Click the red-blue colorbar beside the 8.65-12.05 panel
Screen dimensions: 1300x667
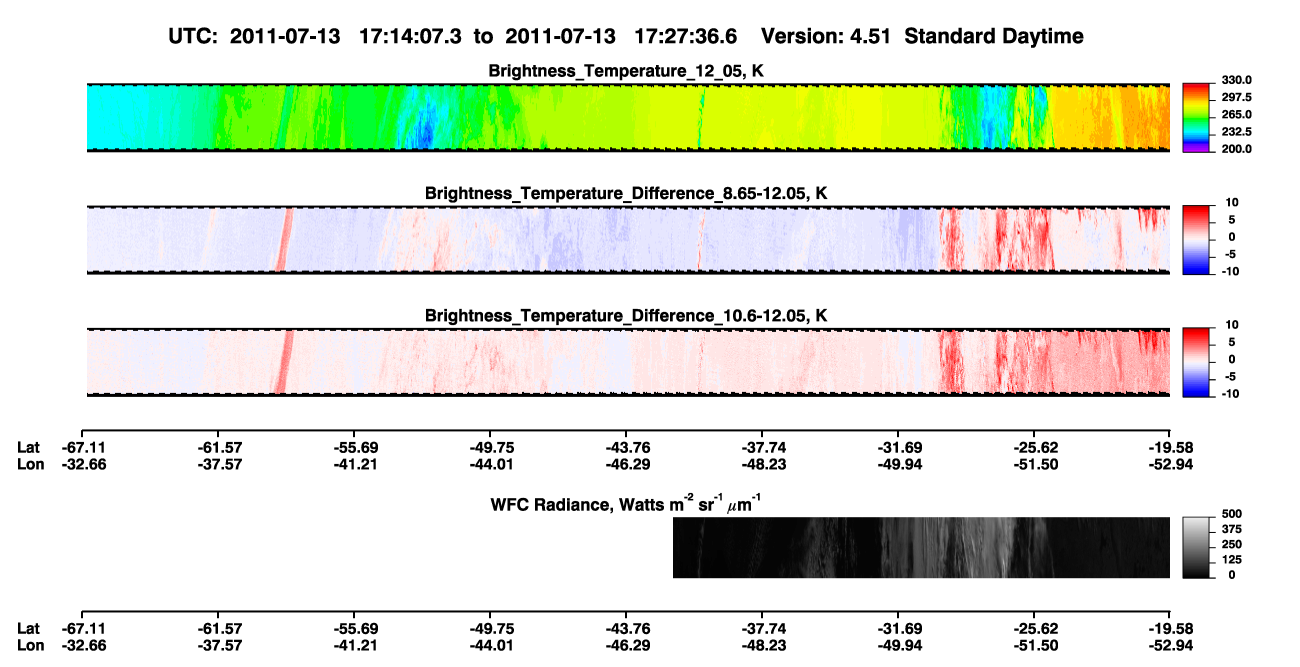tap(1196, 240)
